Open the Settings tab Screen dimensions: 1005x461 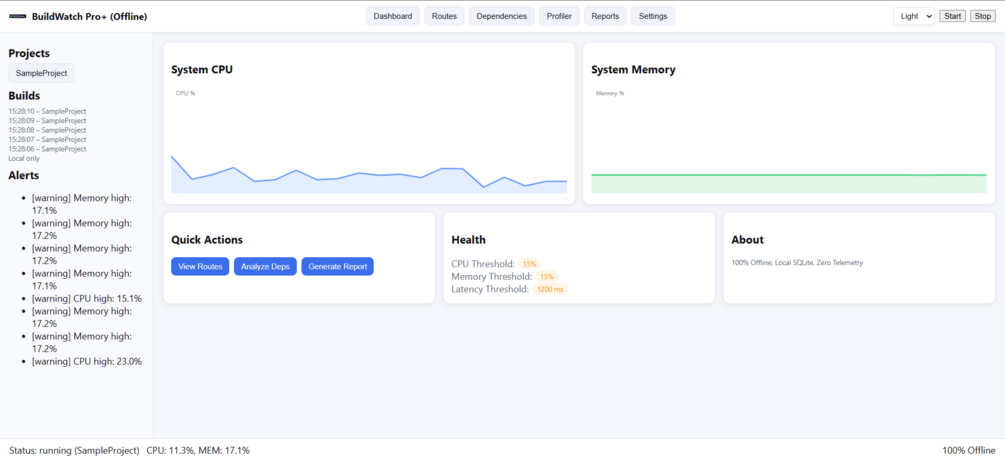tap(653, 16)
